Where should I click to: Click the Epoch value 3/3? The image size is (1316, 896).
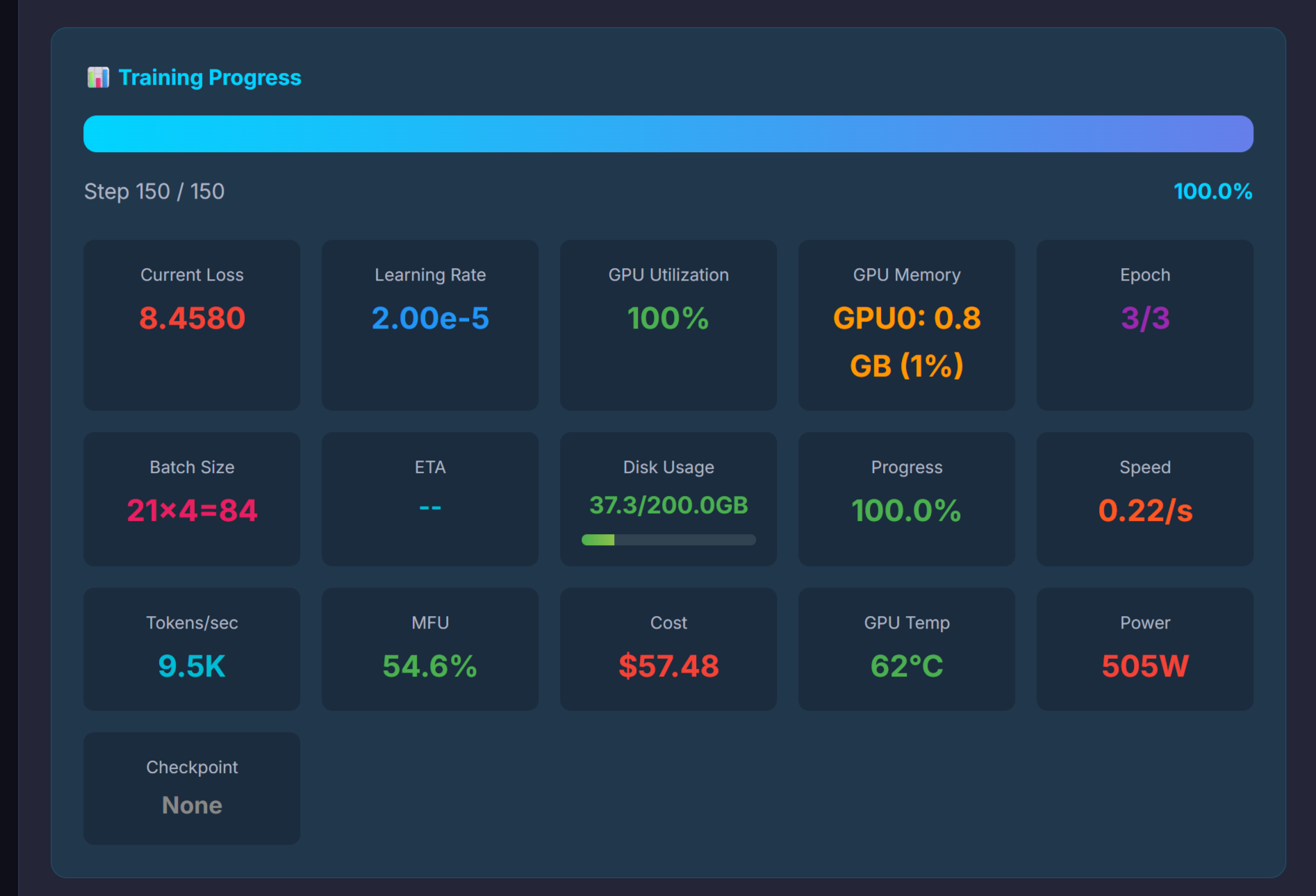(1145, 318)
